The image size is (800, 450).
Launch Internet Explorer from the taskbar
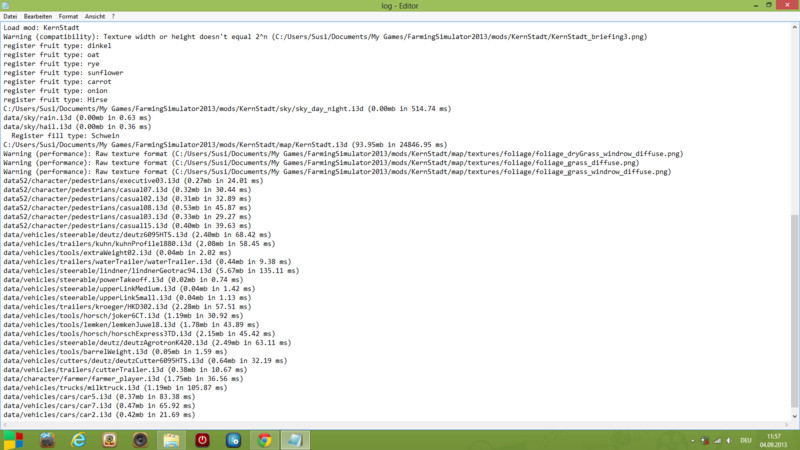pos(78,440)
